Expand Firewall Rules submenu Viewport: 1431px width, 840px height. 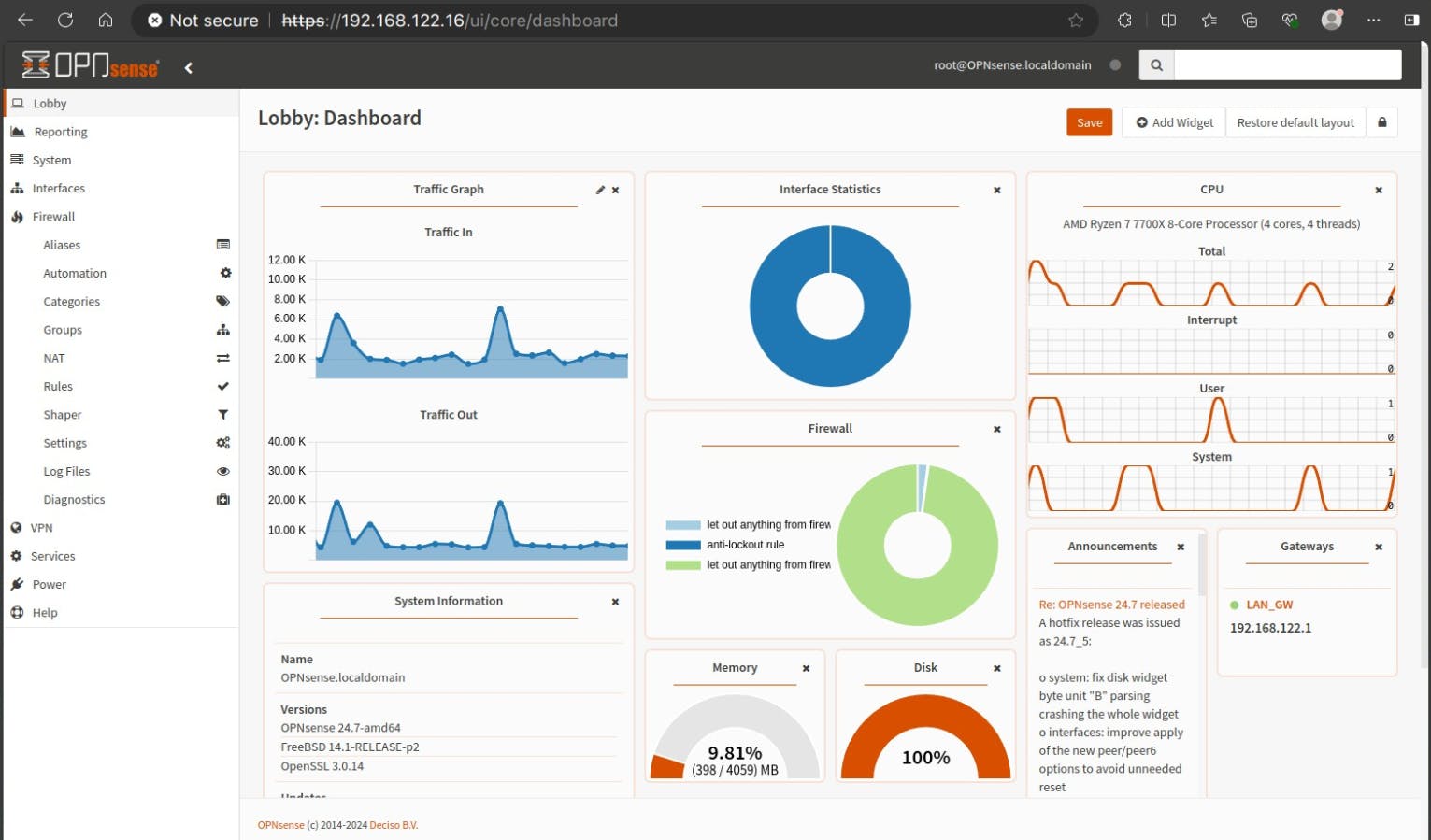[x=122, y=386]
